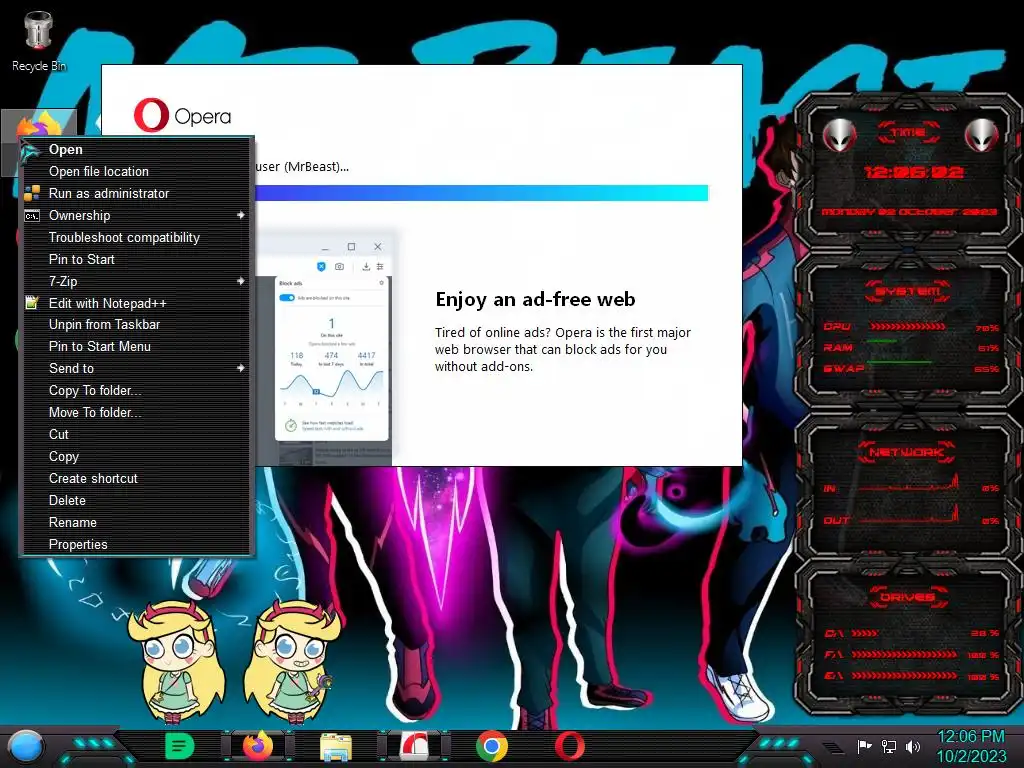The height and width of the screenshot is (768, 1024).
Task: Expand the Ownership submenu
Action: [136, 216]
